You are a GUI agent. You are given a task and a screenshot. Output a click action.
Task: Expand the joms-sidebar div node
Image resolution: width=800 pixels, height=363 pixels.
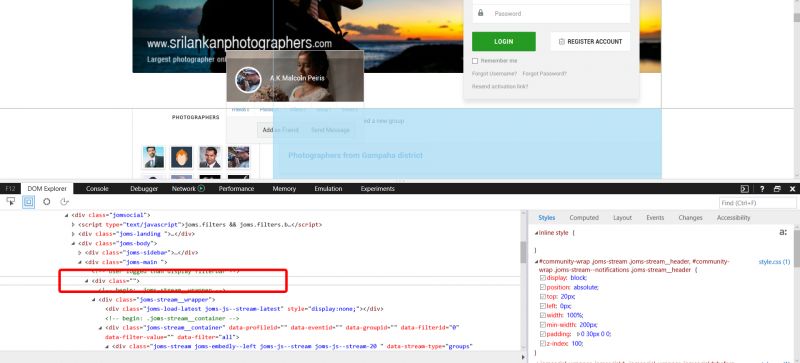pyautogui.click(x=80, y=252)
